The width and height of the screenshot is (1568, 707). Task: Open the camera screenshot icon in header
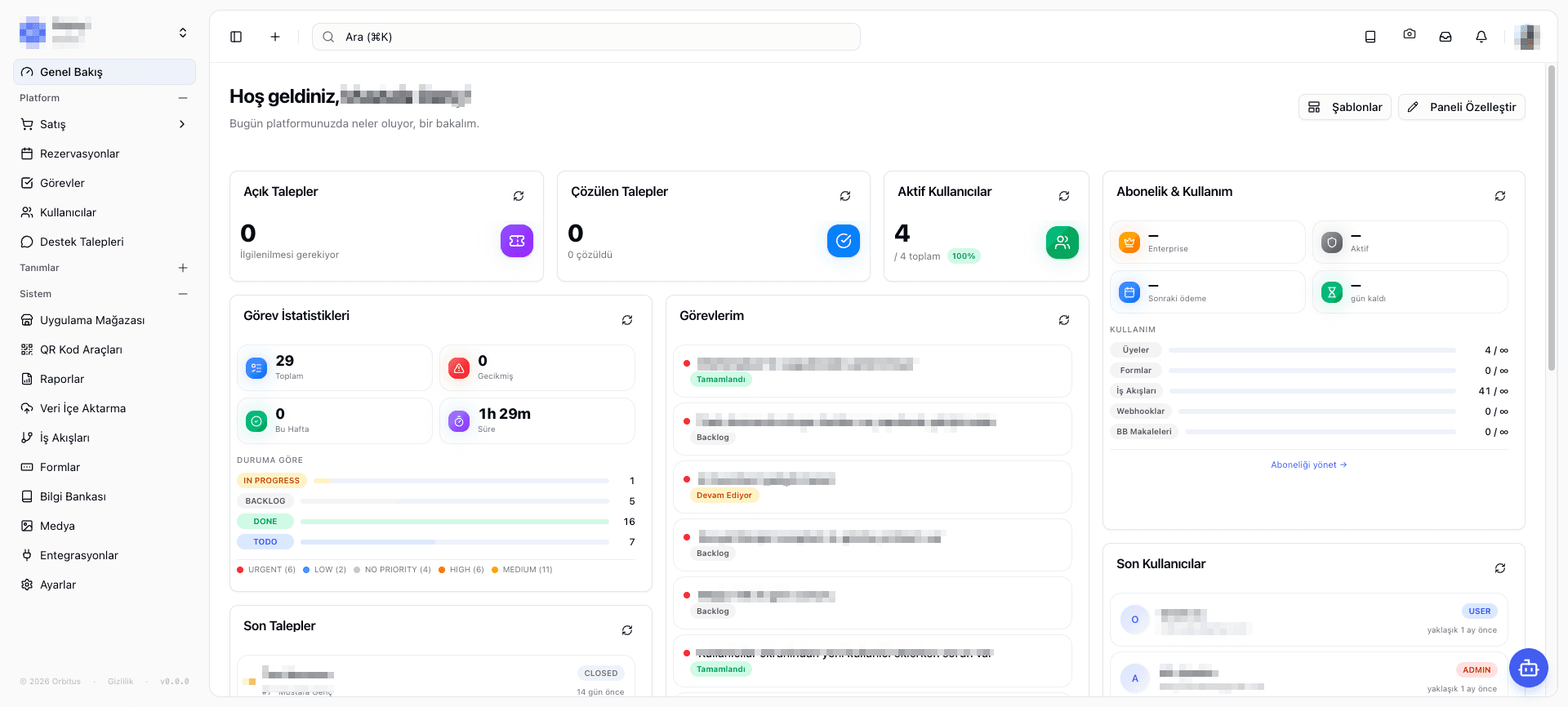tap(1410, 34)
